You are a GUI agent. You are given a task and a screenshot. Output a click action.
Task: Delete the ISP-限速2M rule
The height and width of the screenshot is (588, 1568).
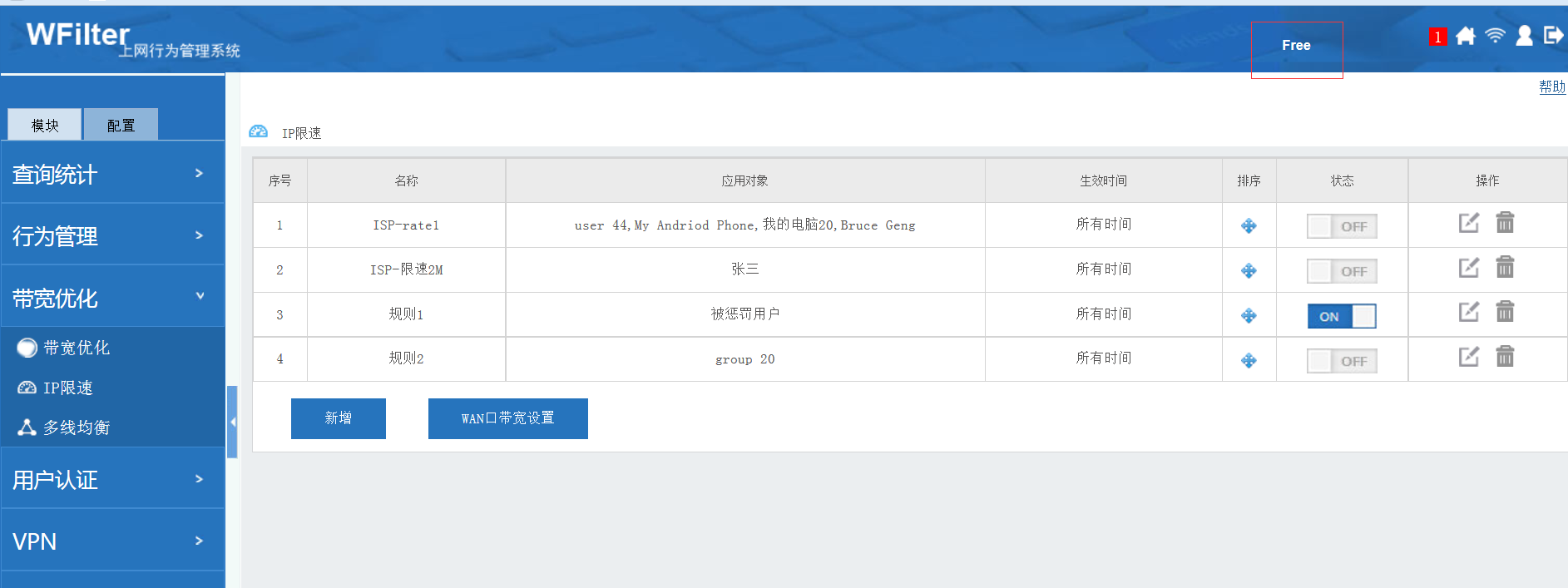click(1505, 268)
